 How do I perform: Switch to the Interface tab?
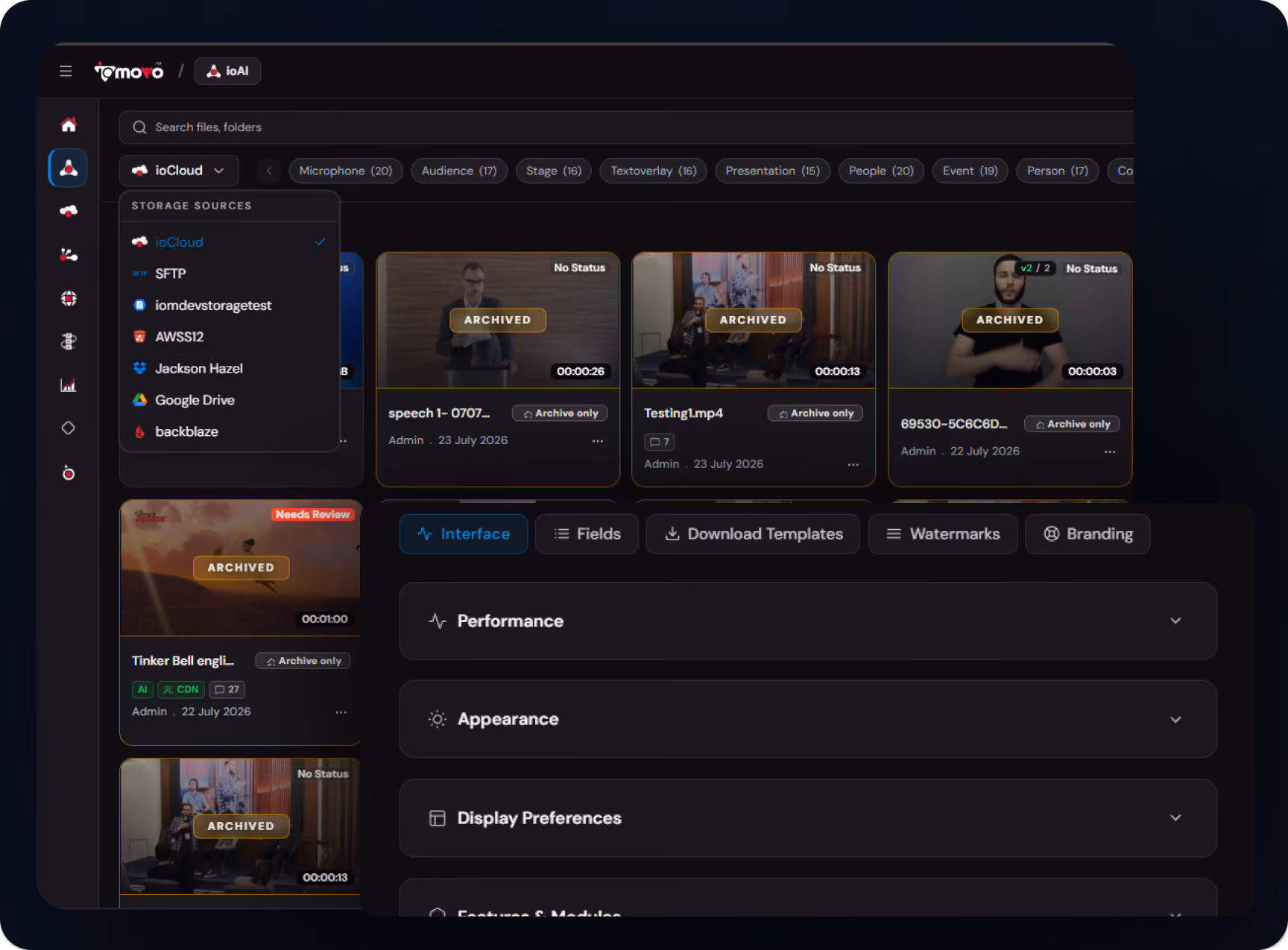point(464,533)
